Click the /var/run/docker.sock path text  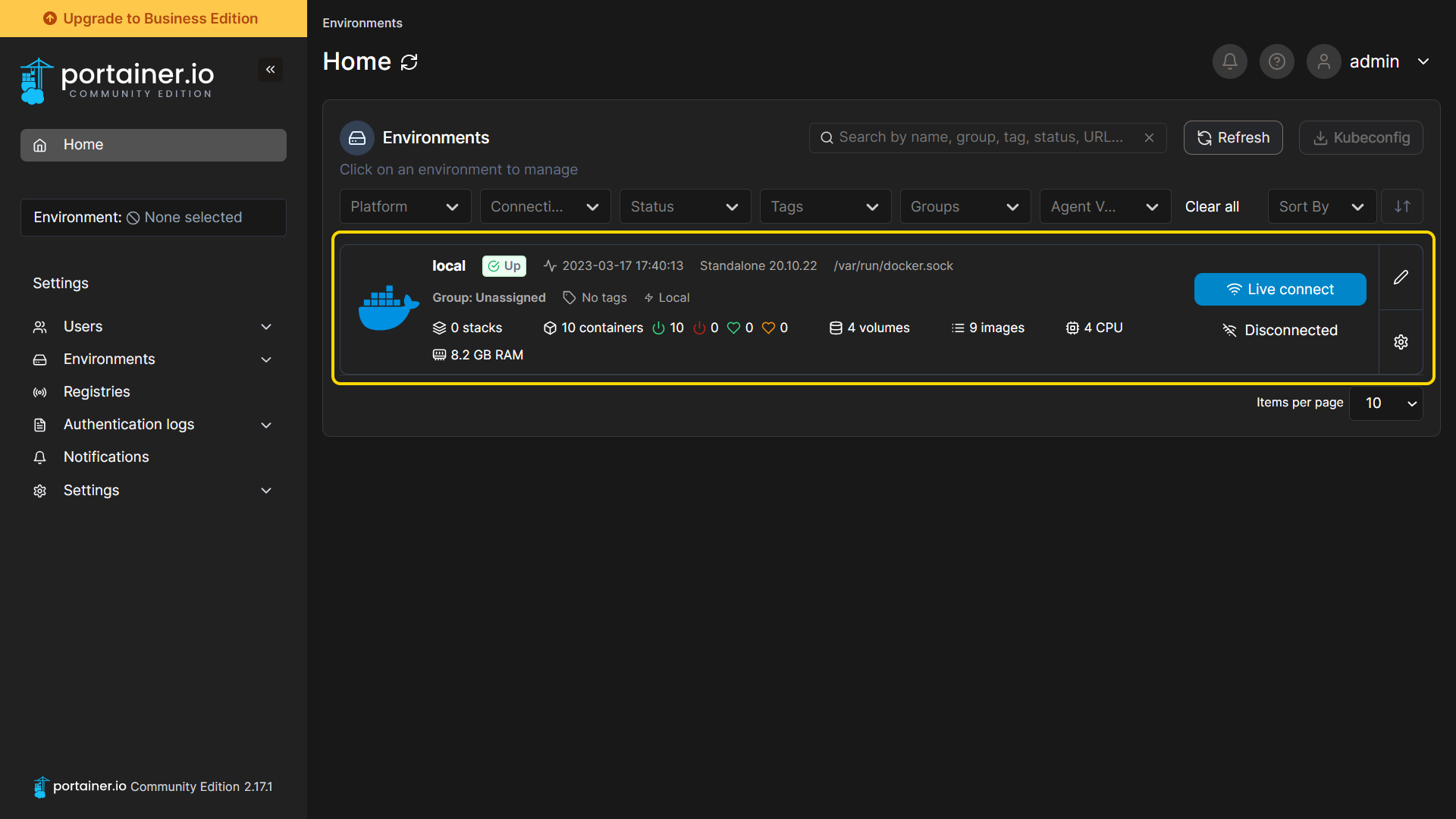(x=893, y=266)
